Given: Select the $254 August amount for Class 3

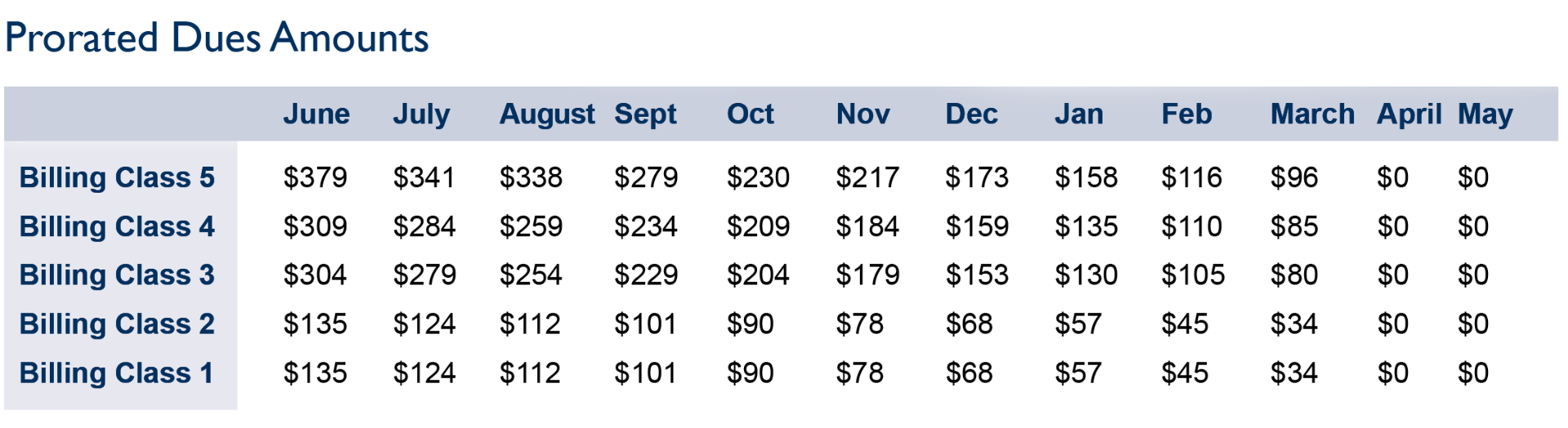Looking at the screenshot, I should [531, 275].
